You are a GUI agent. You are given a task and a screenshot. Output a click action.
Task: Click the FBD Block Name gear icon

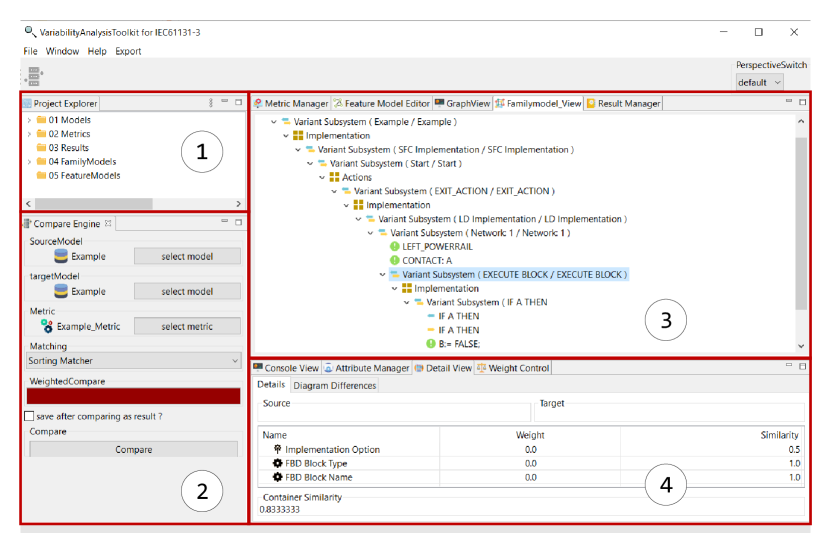(277, 477)
